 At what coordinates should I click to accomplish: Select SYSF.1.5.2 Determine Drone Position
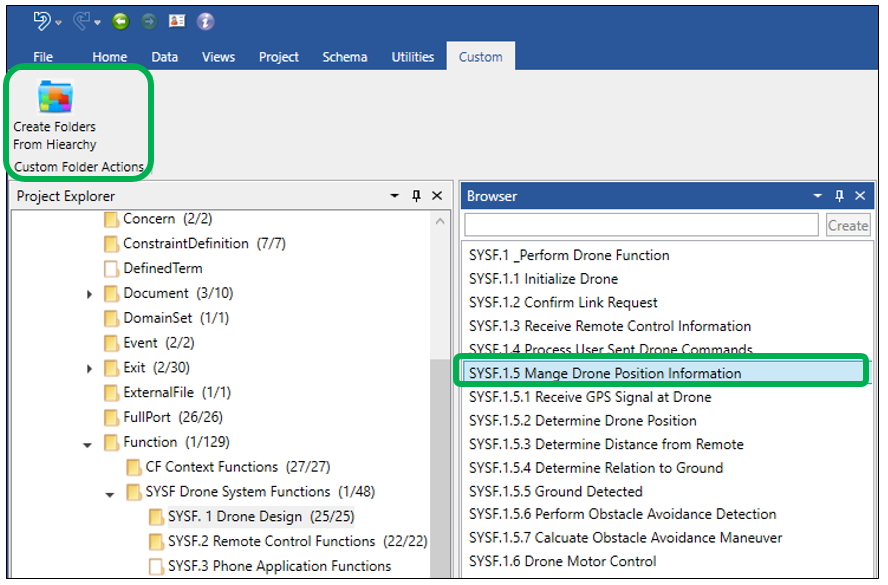click(x=583, y=421)
